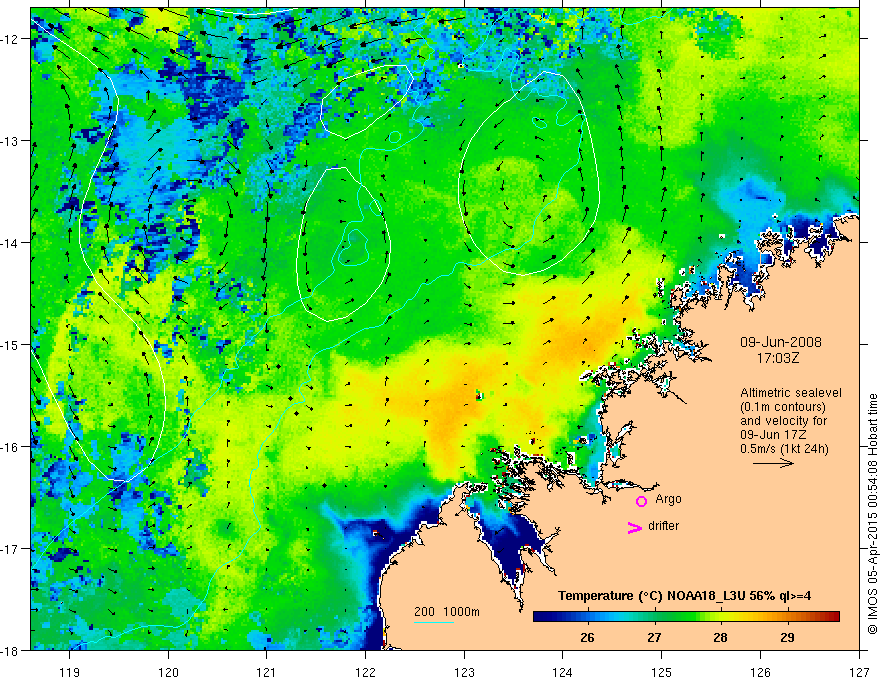This screenshot has width=880, height=680.
Task: Click the '(0.1m contours)' caption line
Action: [x=783, y=407]
